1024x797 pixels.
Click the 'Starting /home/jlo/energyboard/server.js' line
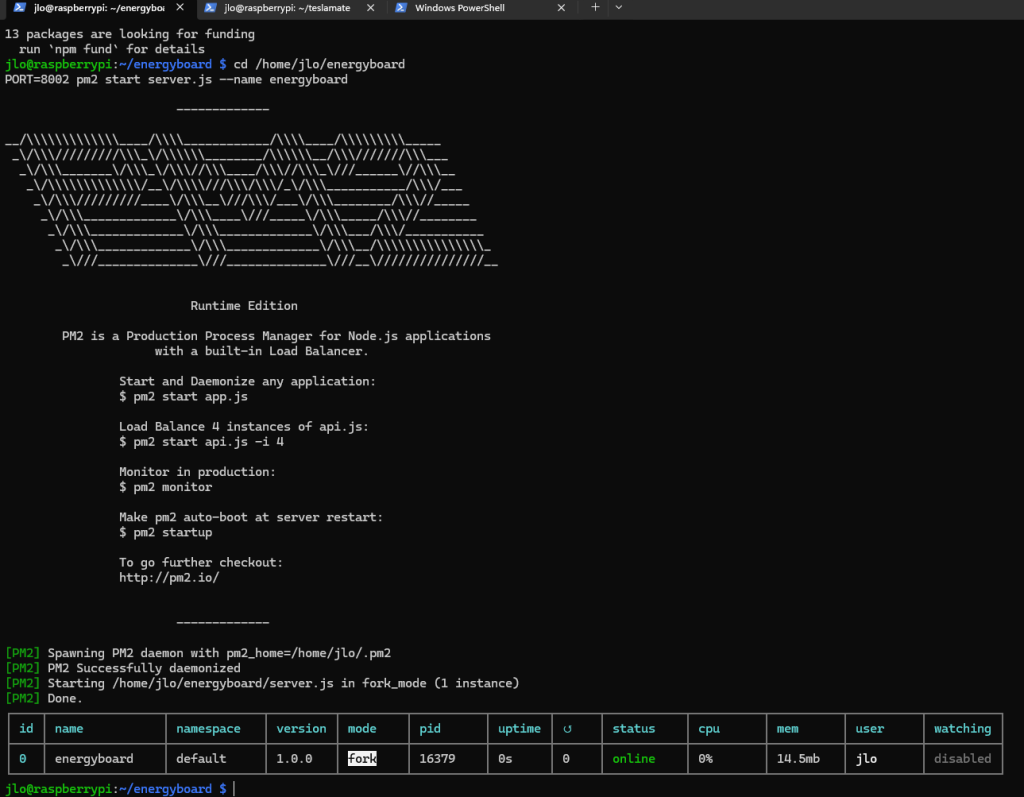point(262,683)
